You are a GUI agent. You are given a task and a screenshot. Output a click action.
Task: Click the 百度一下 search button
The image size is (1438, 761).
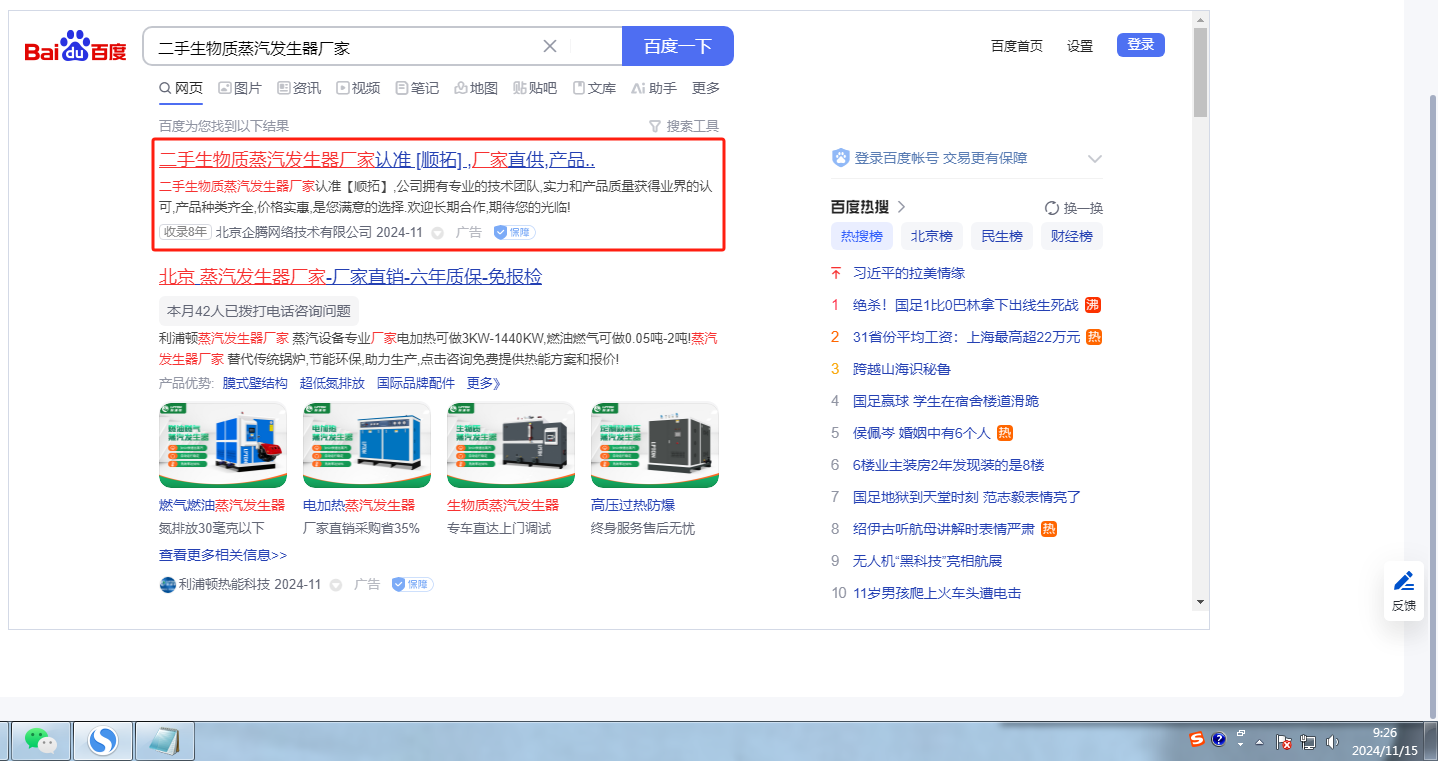click(x=678, y=46)
